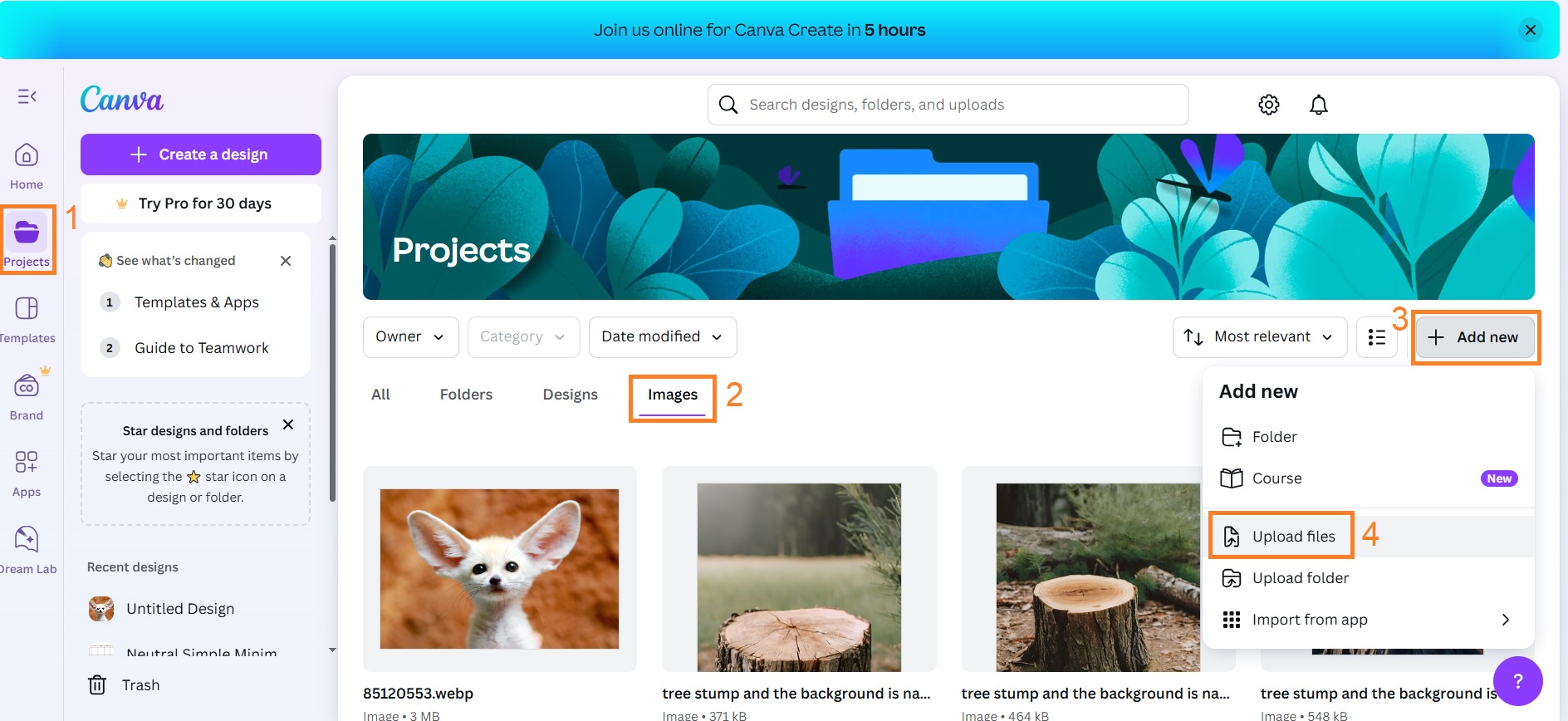Open Untitled Design recent item

180,609
